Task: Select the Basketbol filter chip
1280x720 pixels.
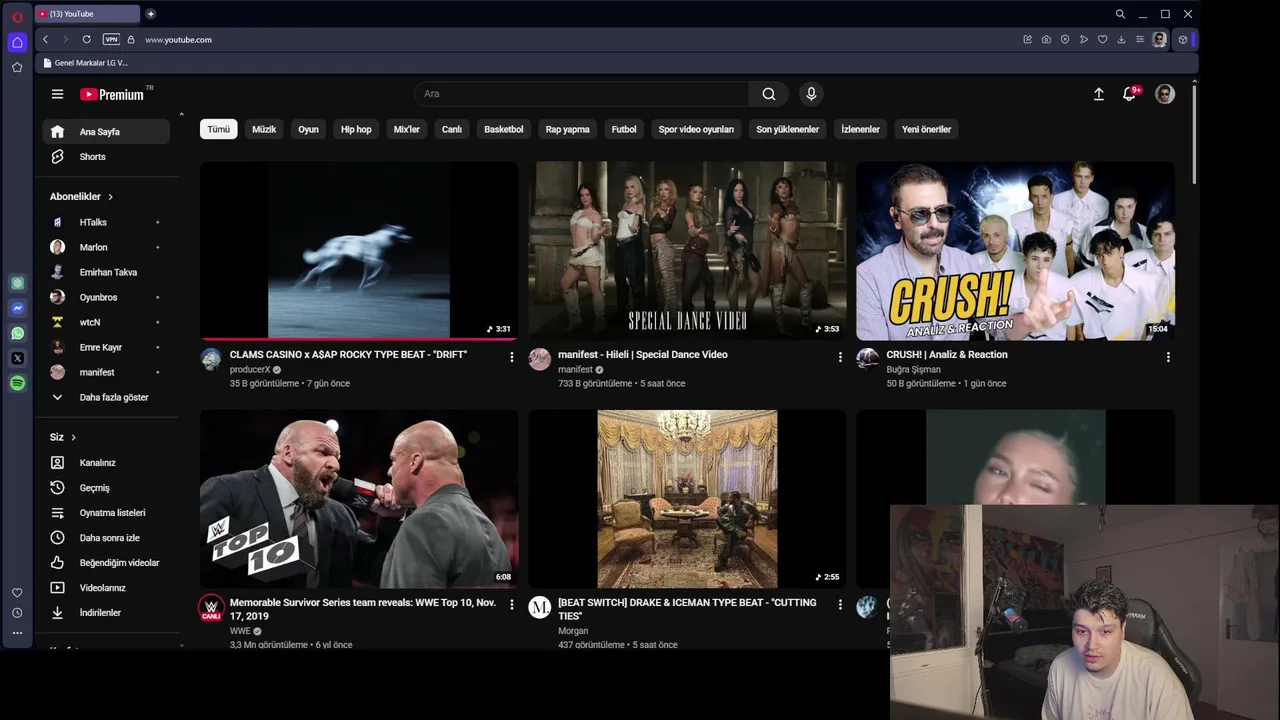Action: click(x=504, y=129)
